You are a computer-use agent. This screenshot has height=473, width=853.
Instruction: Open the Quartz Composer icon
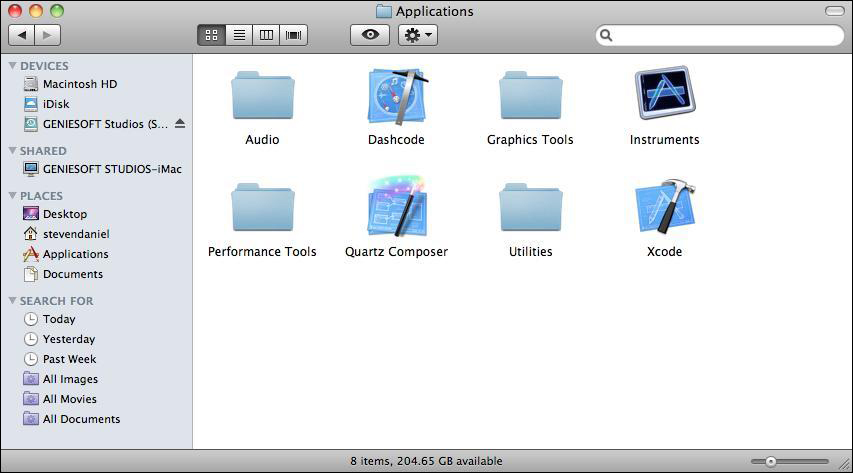[x=397, y=207]
